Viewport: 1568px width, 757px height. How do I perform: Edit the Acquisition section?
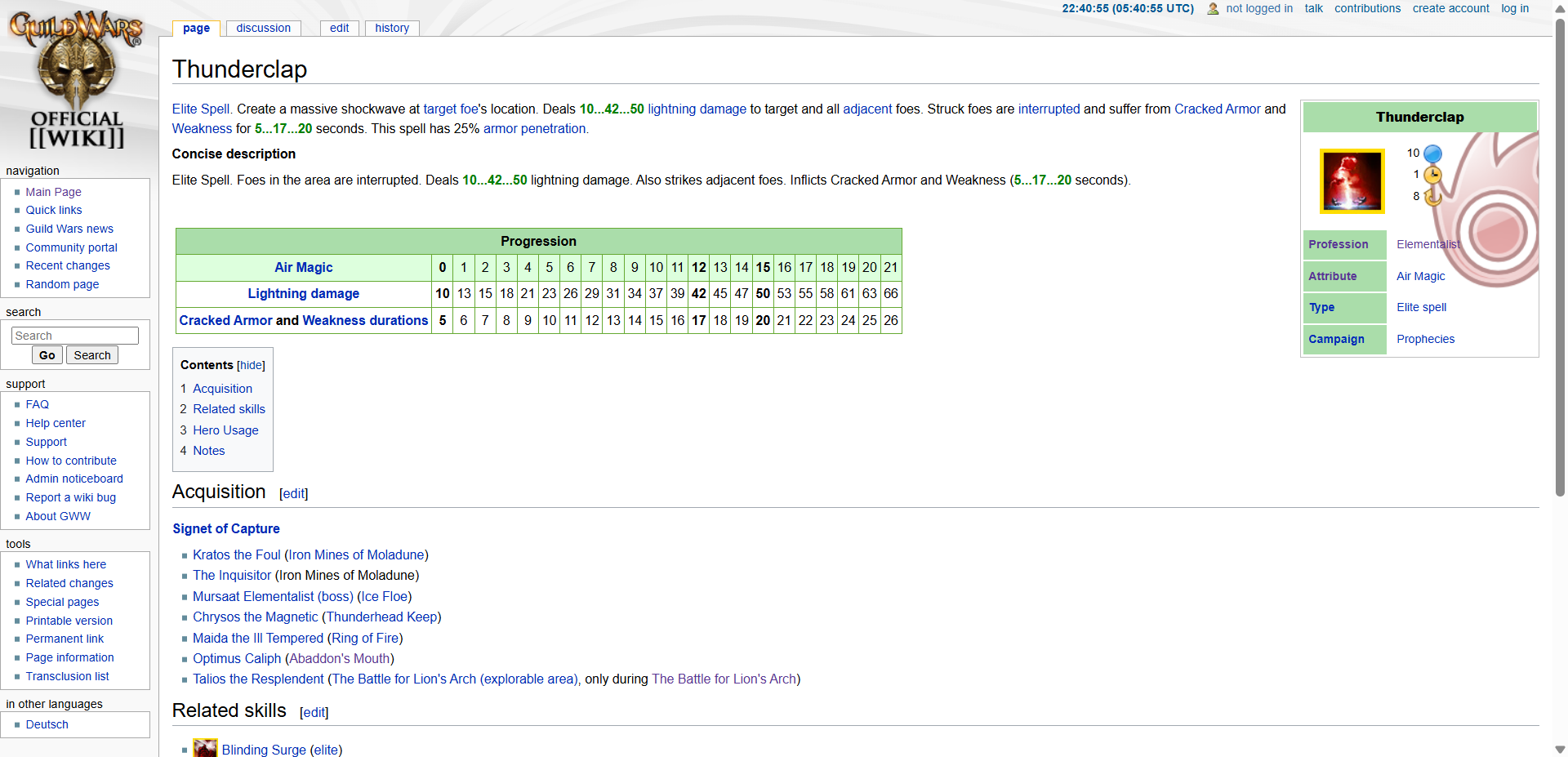(x=293, y=493)
